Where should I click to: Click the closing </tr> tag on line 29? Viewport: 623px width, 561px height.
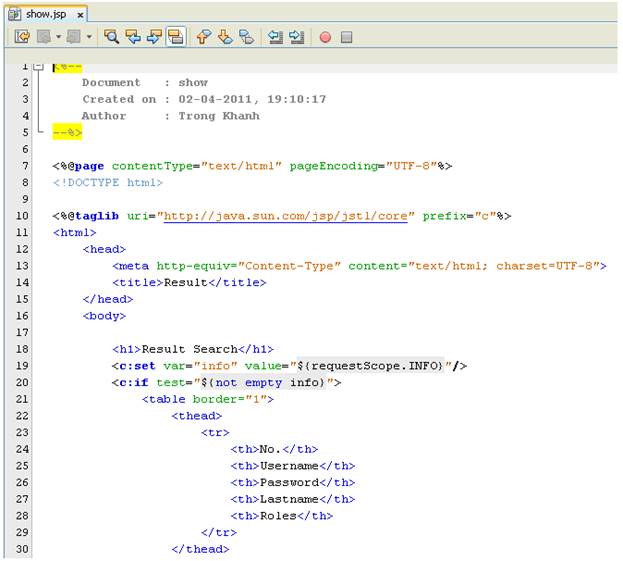click(219, 533)
